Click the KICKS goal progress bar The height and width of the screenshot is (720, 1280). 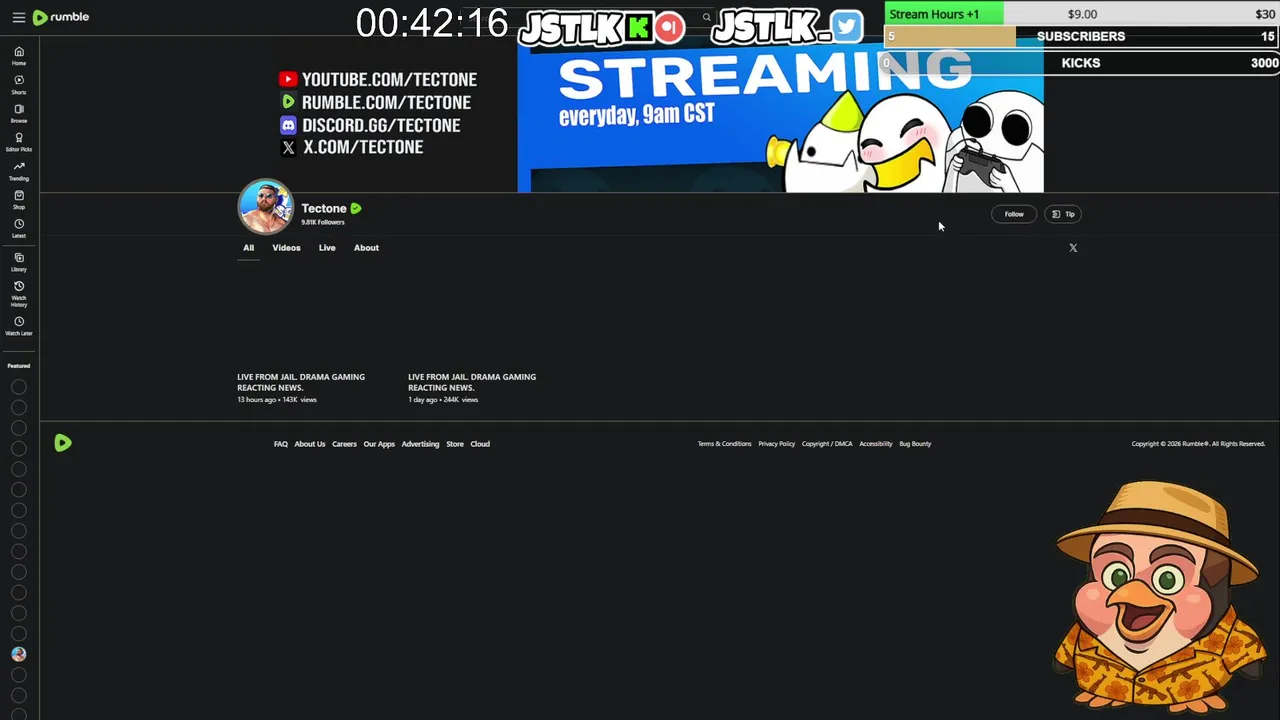click(1081, 63)
